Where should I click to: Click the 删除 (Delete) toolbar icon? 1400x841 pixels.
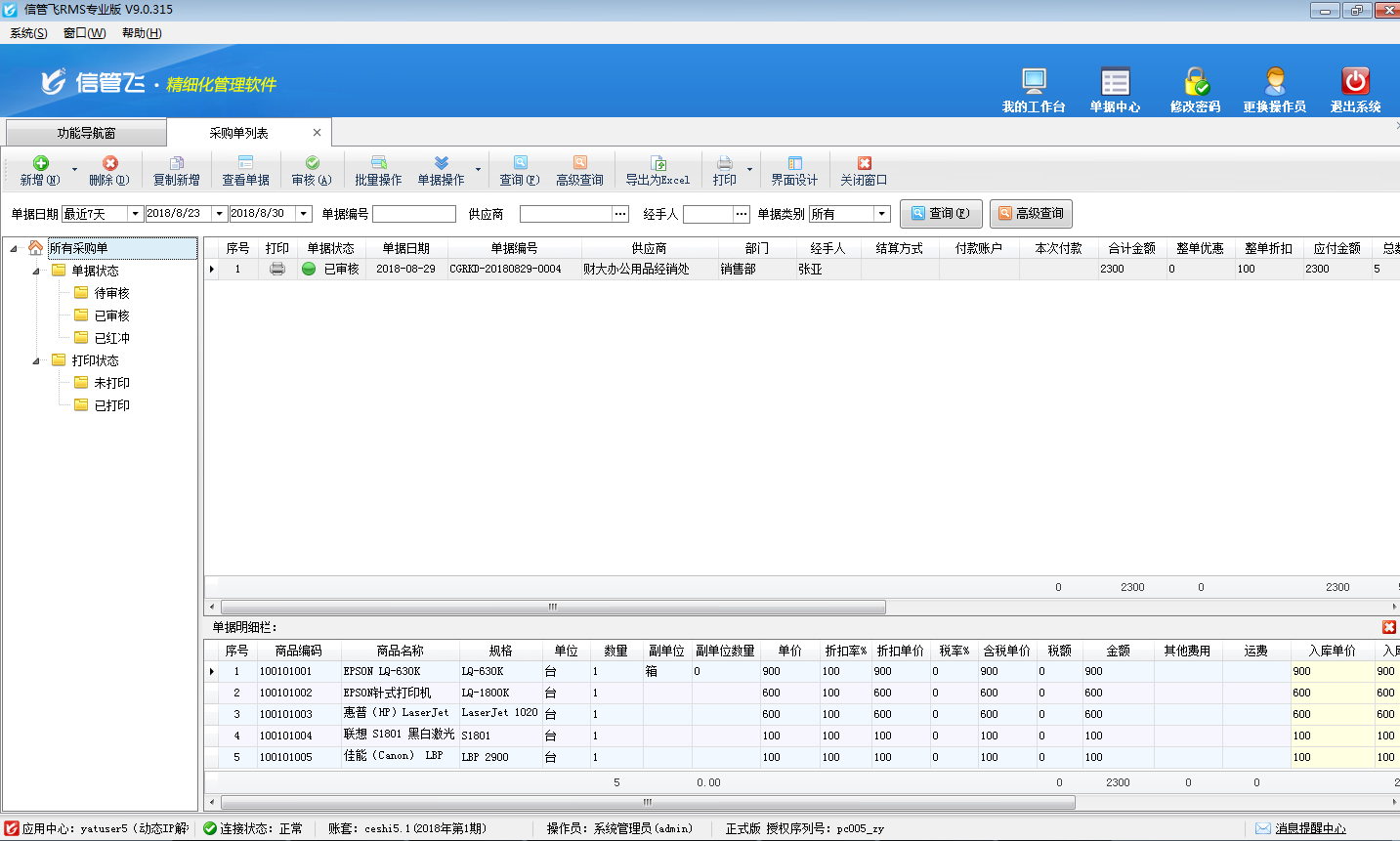coord(109,164)
